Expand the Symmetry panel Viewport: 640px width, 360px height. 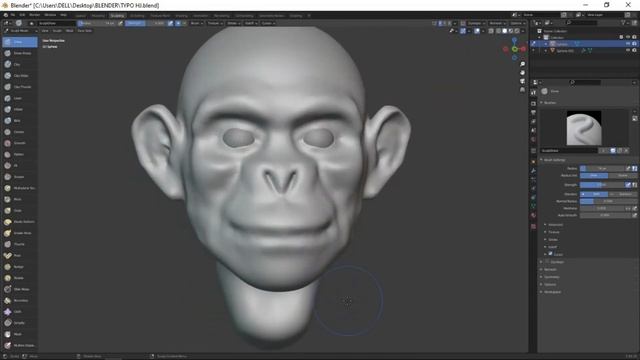click(551, 277)
